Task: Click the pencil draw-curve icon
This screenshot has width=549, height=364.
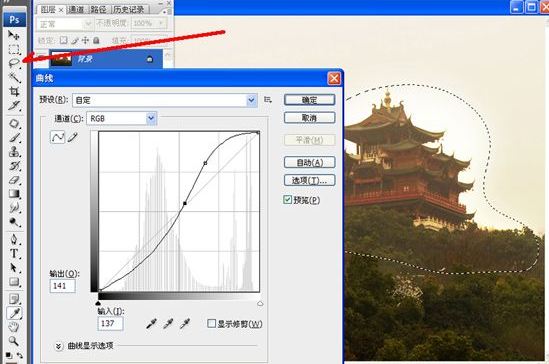Action: tap(72, 137)
